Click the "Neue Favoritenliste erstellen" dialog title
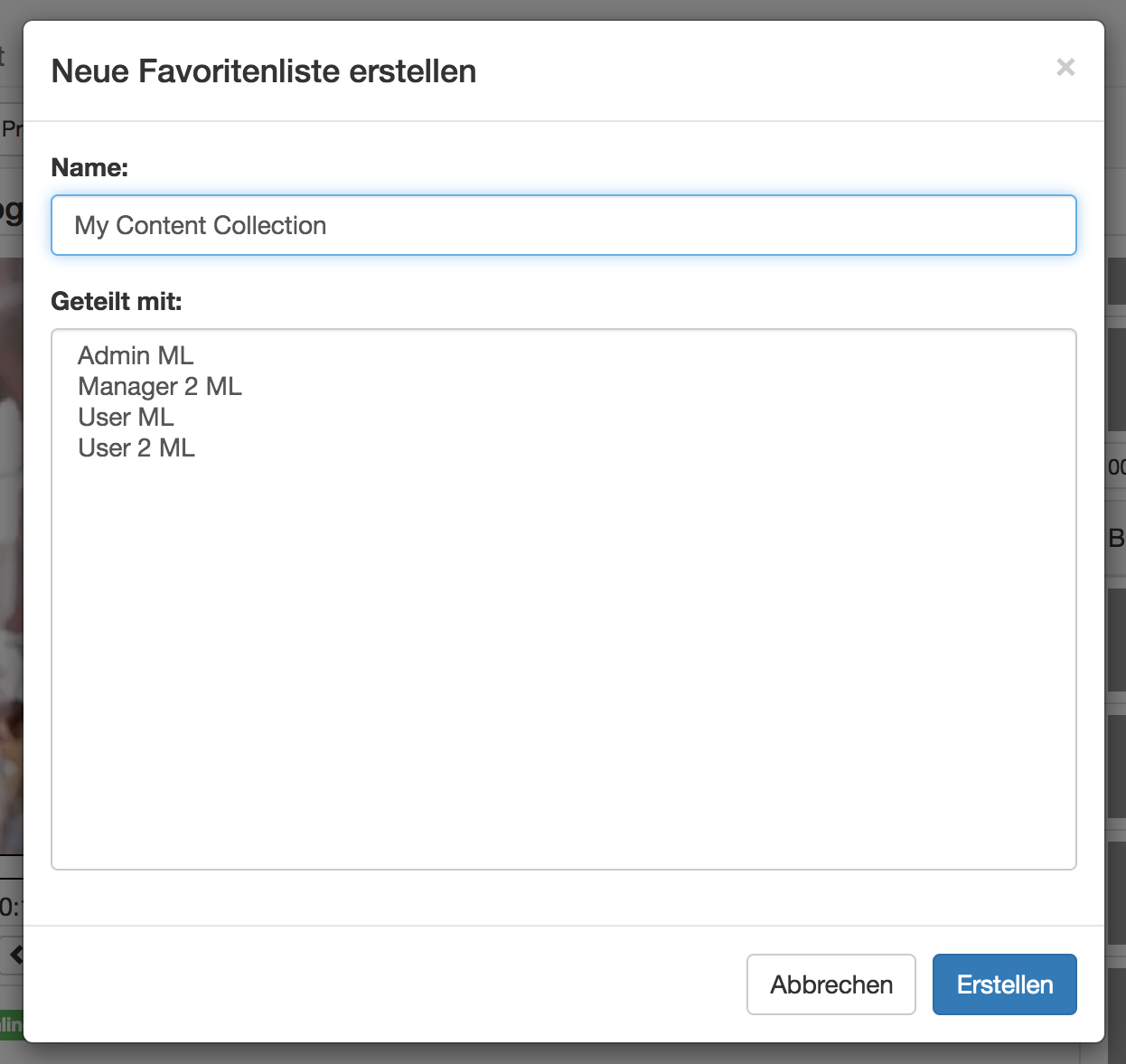1126x1064 pixels. 264,71
